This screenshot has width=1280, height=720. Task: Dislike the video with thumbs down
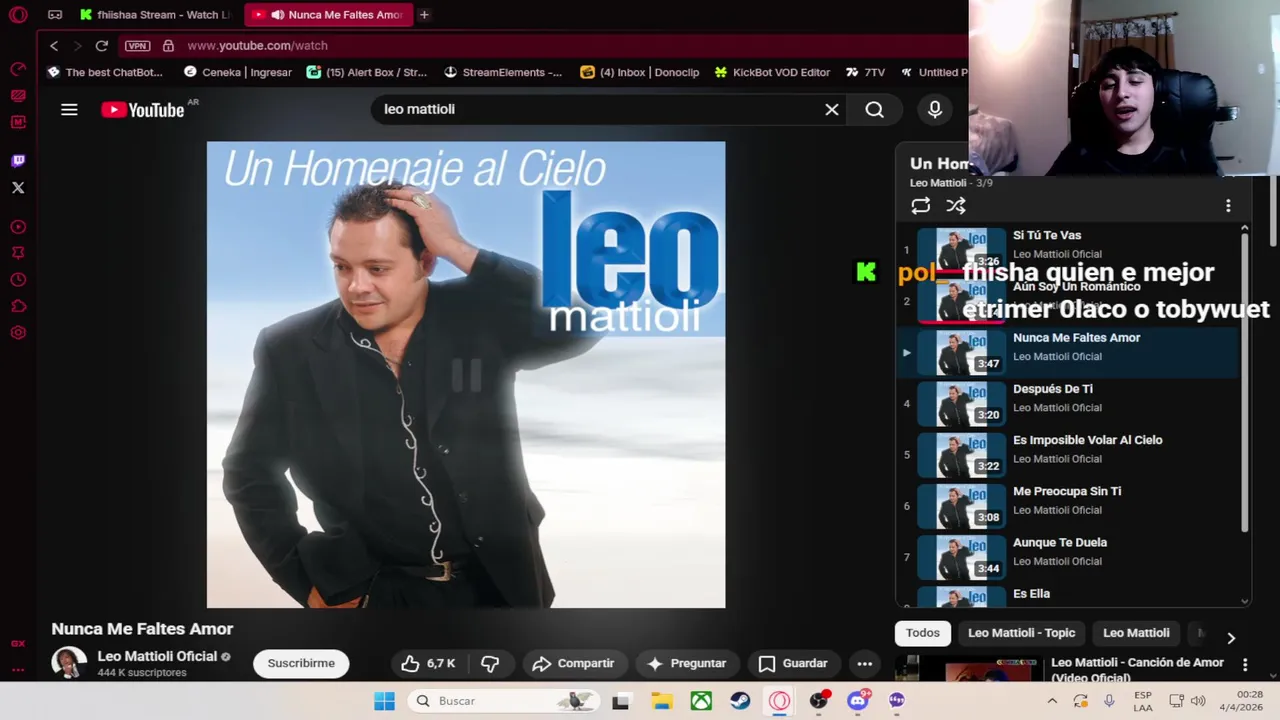[x=490, y=663]
